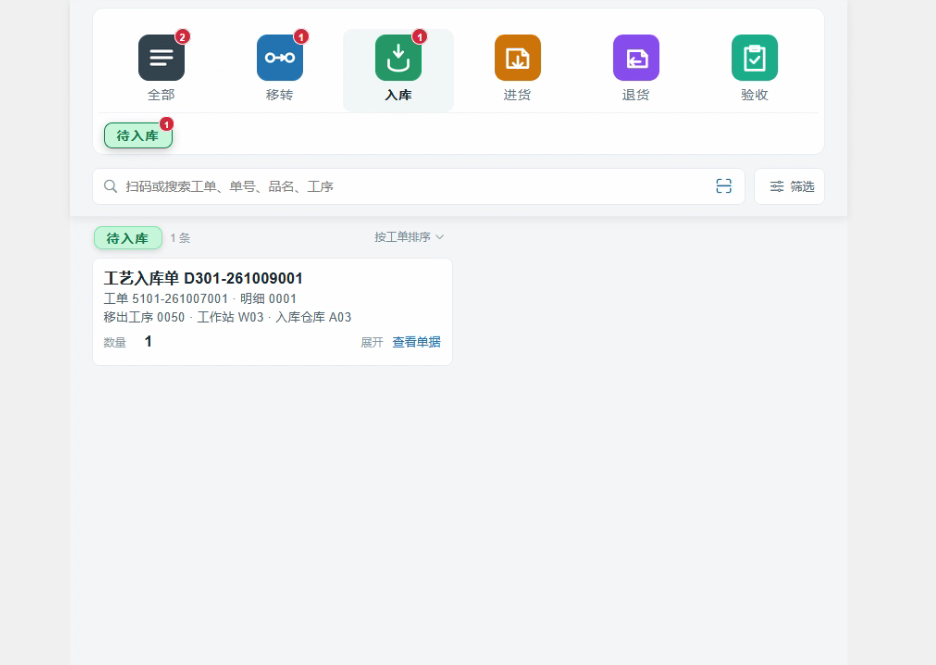
Task: Open the 按工单排序 sort dropdown
Action: point(409,237)
